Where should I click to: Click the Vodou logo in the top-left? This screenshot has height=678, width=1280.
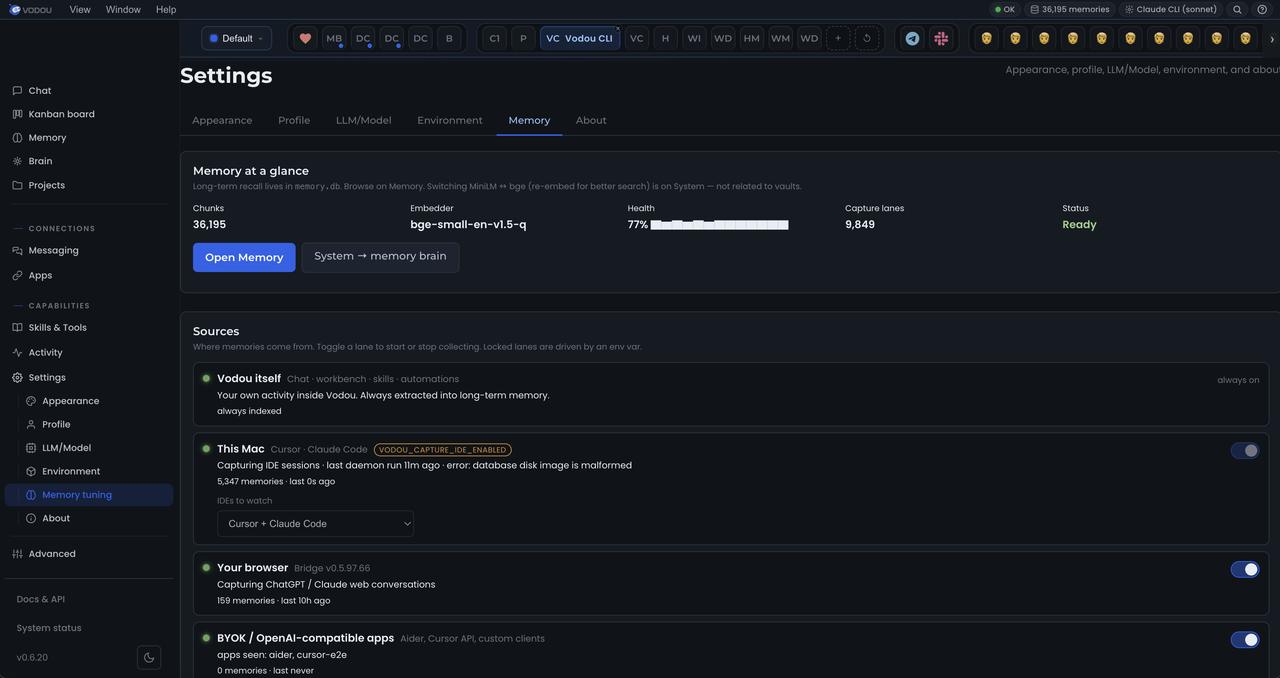point(31,9)
